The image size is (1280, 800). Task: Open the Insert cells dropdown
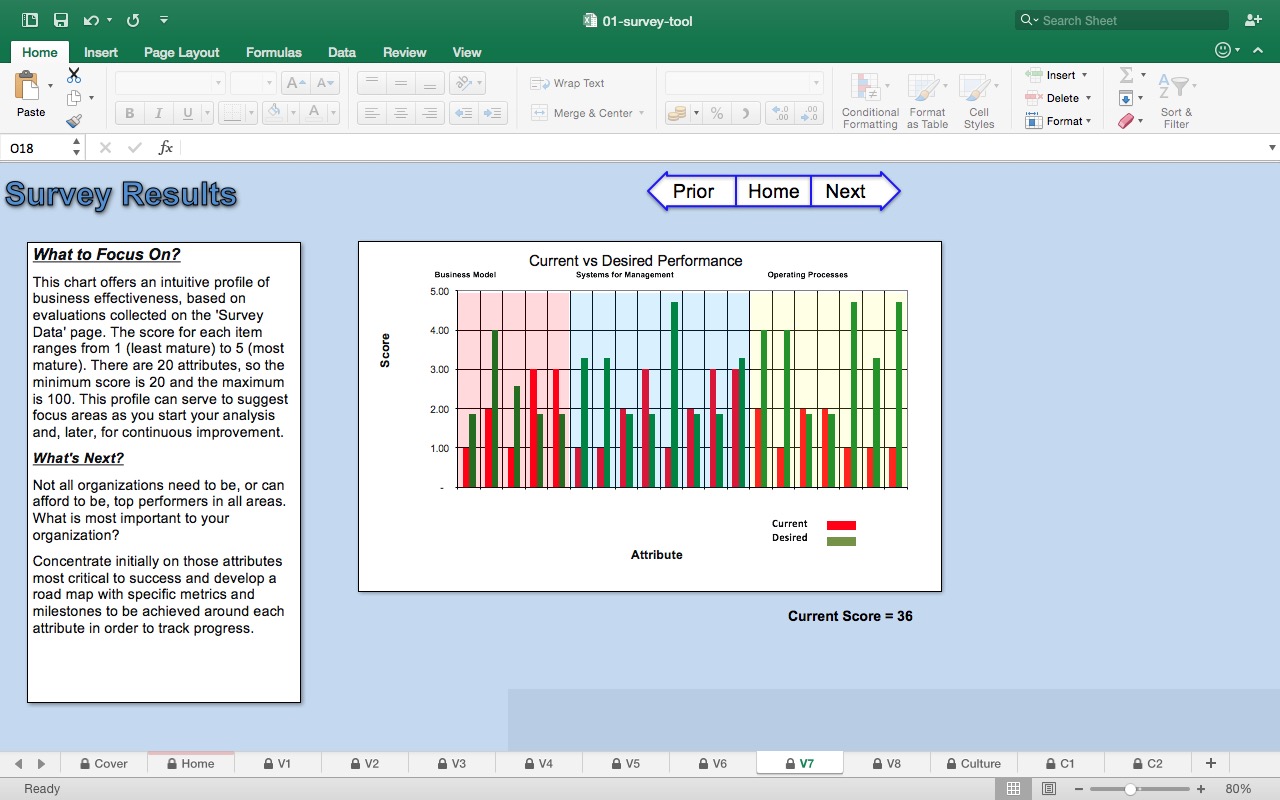pos(1057,74)
